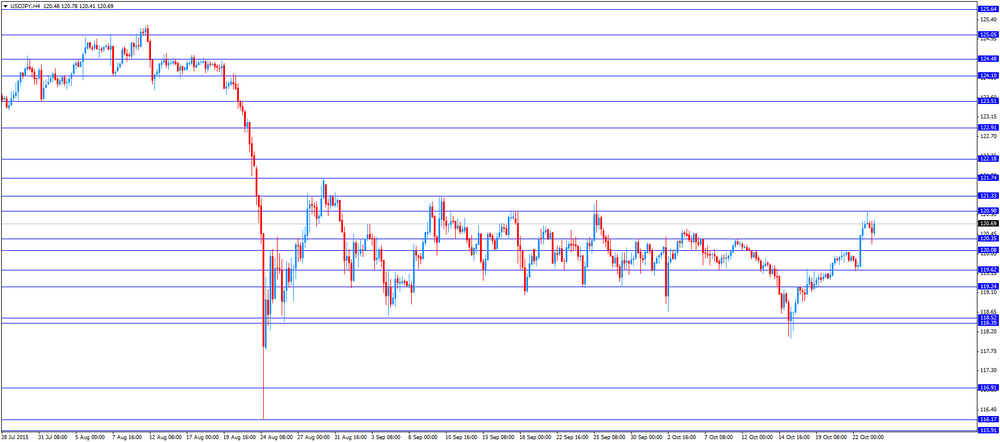Click the 30 Sep 00:00 time label
This screenshot has height=442, width=1000.
(647, 438)
